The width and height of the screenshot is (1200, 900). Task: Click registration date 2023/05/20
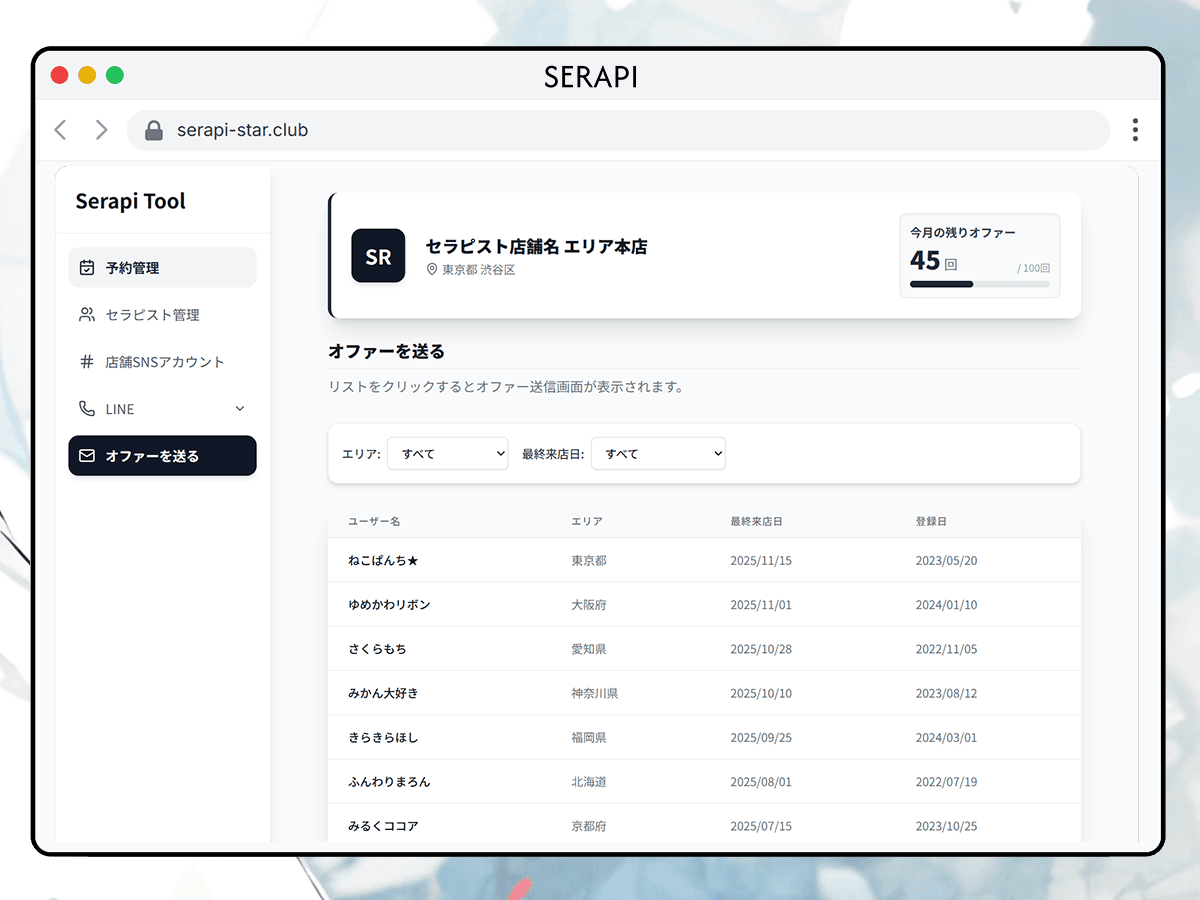[947, 561]
